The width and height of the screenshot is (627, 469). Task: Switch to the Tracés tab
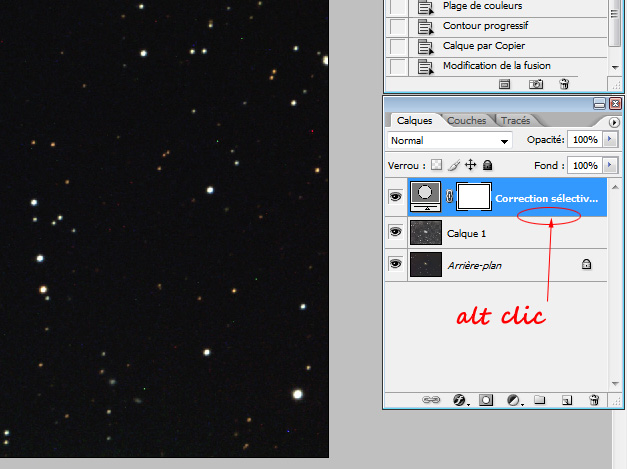[x=515, y=120]
